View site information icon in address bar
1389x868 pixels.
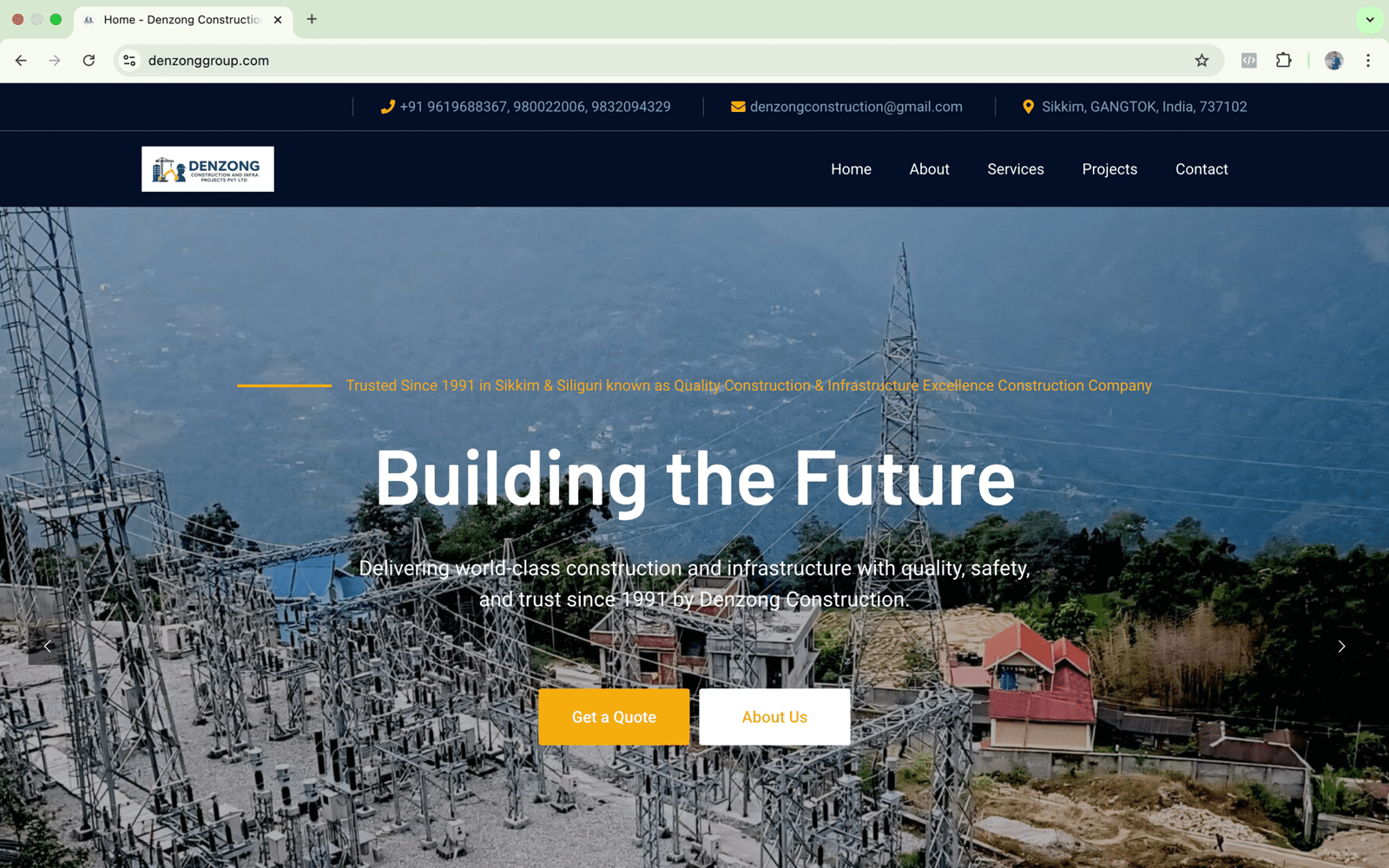pyautogui.click(x=129, y=61)
